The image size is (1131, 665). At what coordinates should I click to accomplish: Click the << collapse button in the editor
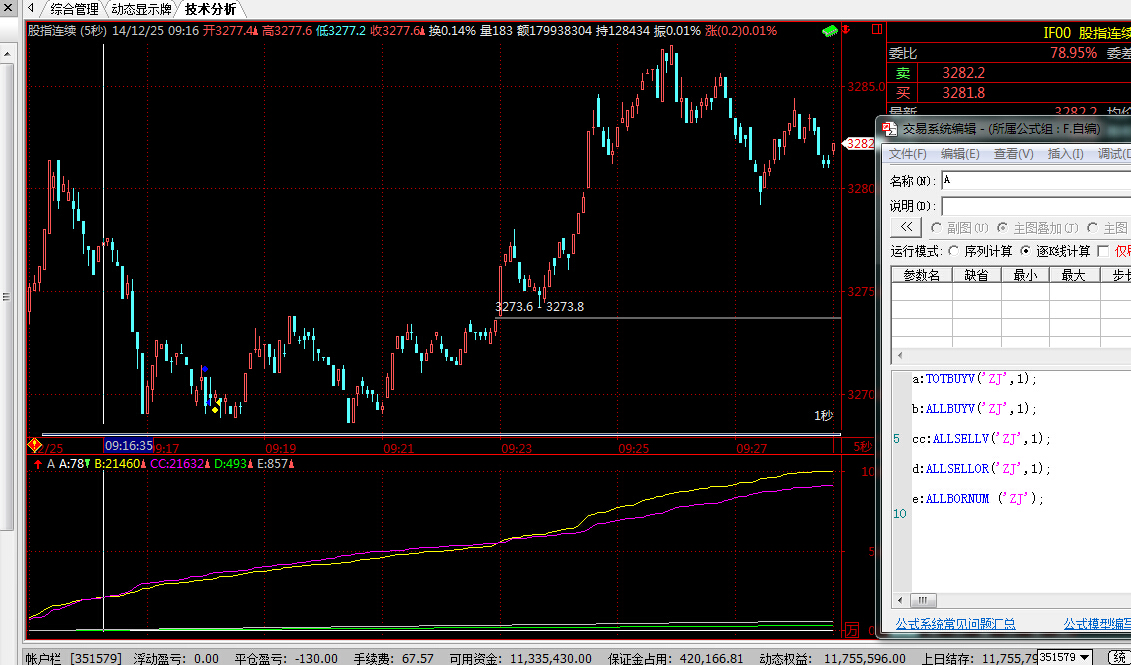point(906,228)
